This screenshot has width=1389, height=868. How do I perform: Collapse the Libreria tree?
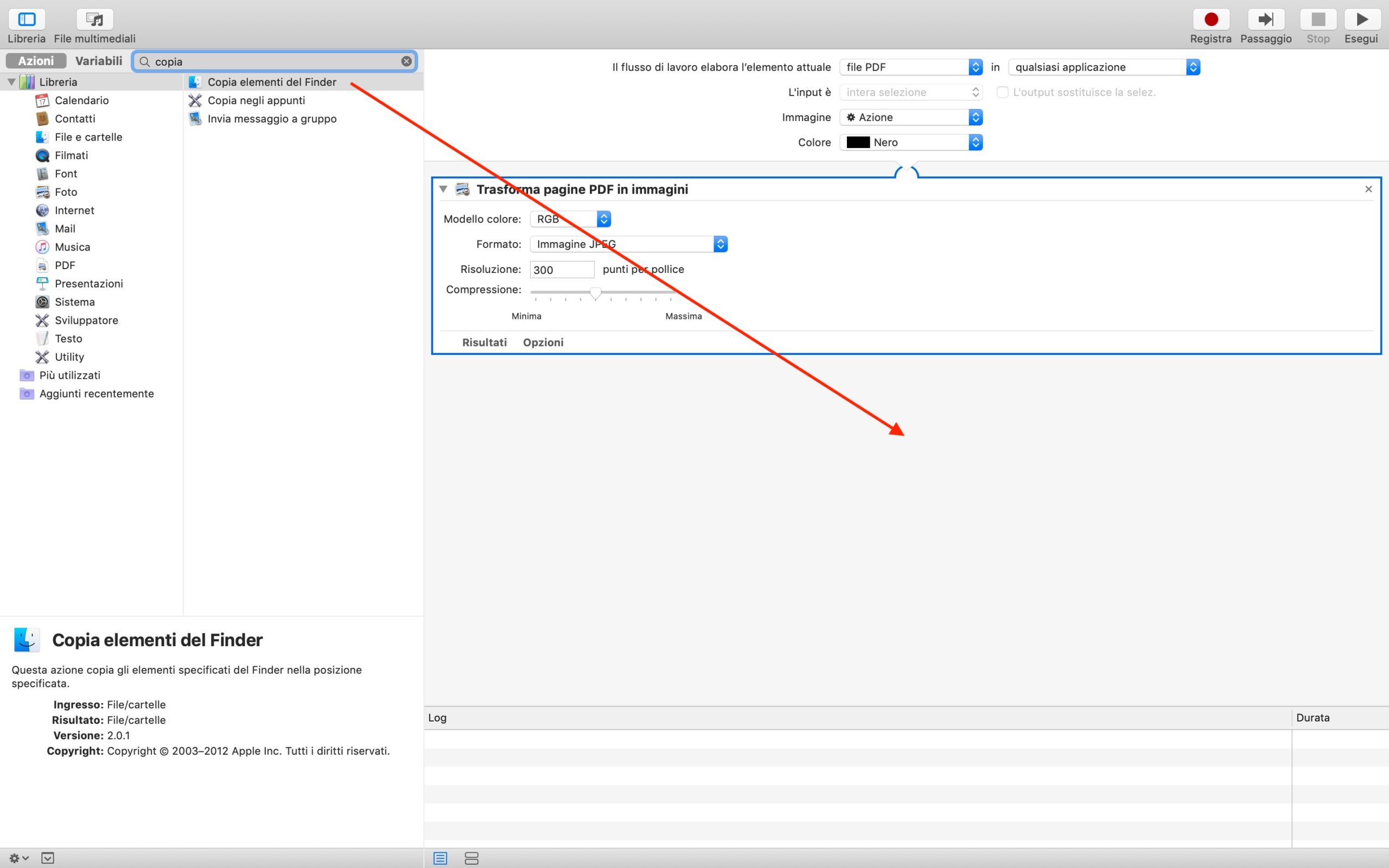pos(11,82)
